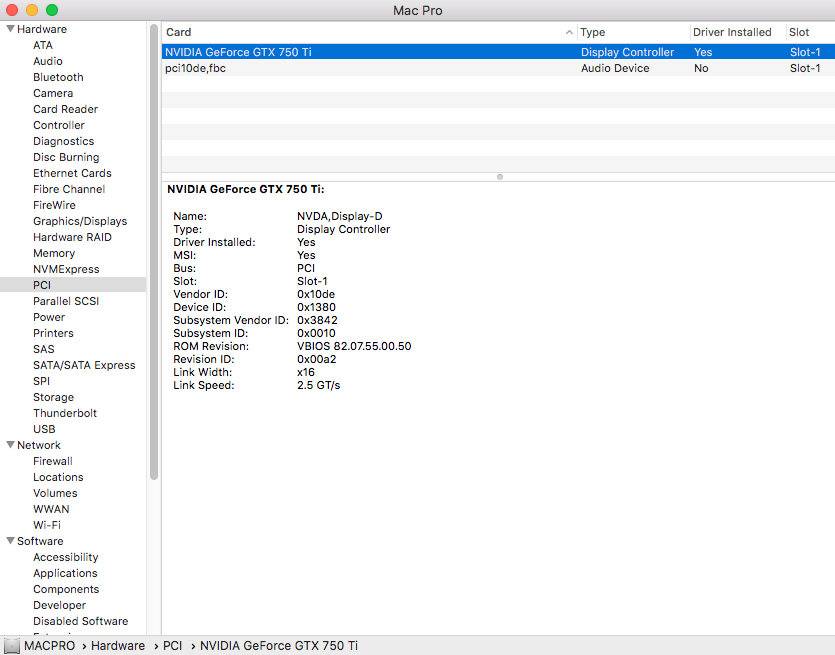Select Controller in the sidebar
The image size is (835, 655).
point(59,125)
